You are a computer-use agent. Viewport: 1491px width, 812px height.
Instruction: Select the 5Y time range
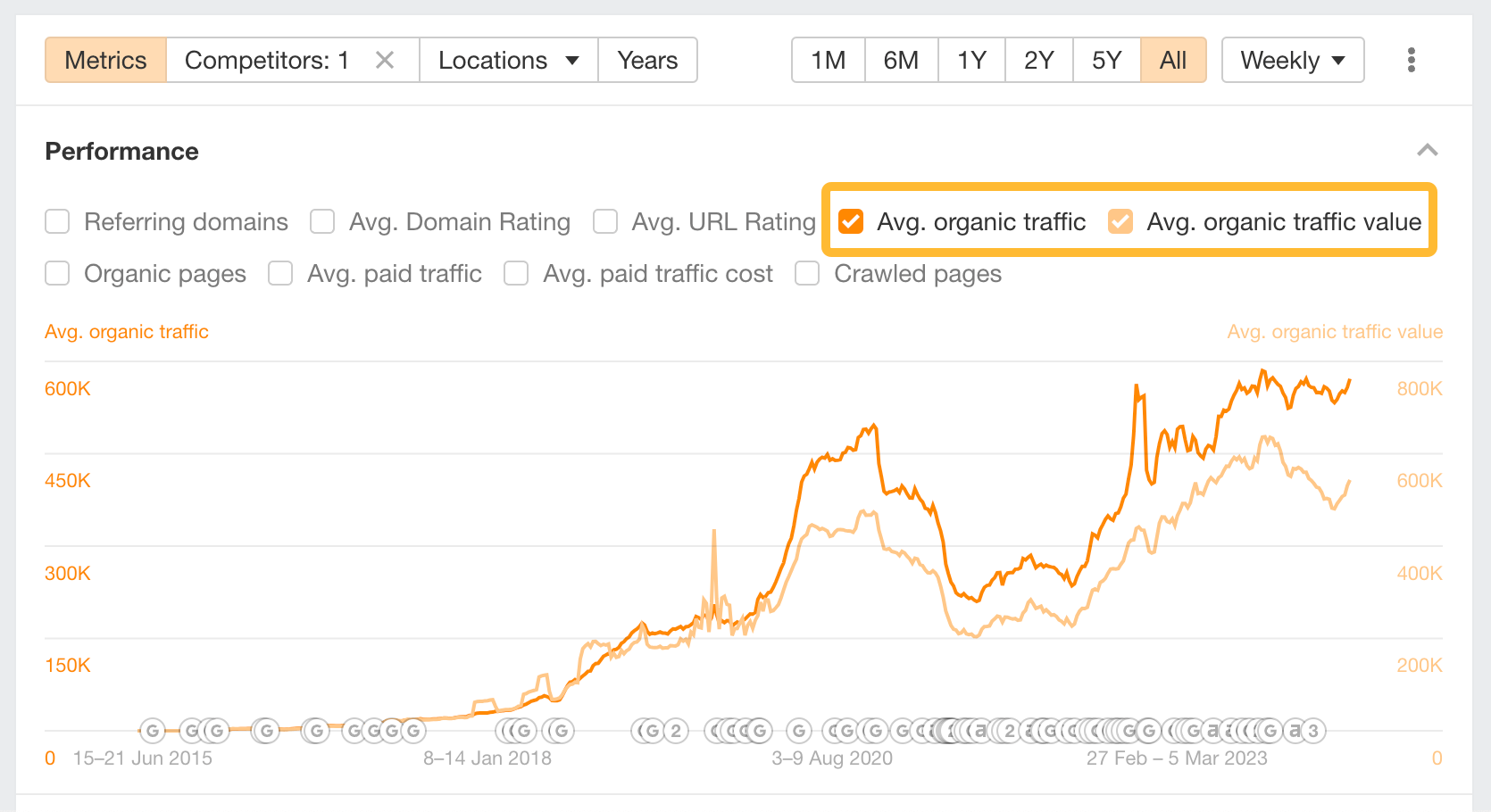1106,60
